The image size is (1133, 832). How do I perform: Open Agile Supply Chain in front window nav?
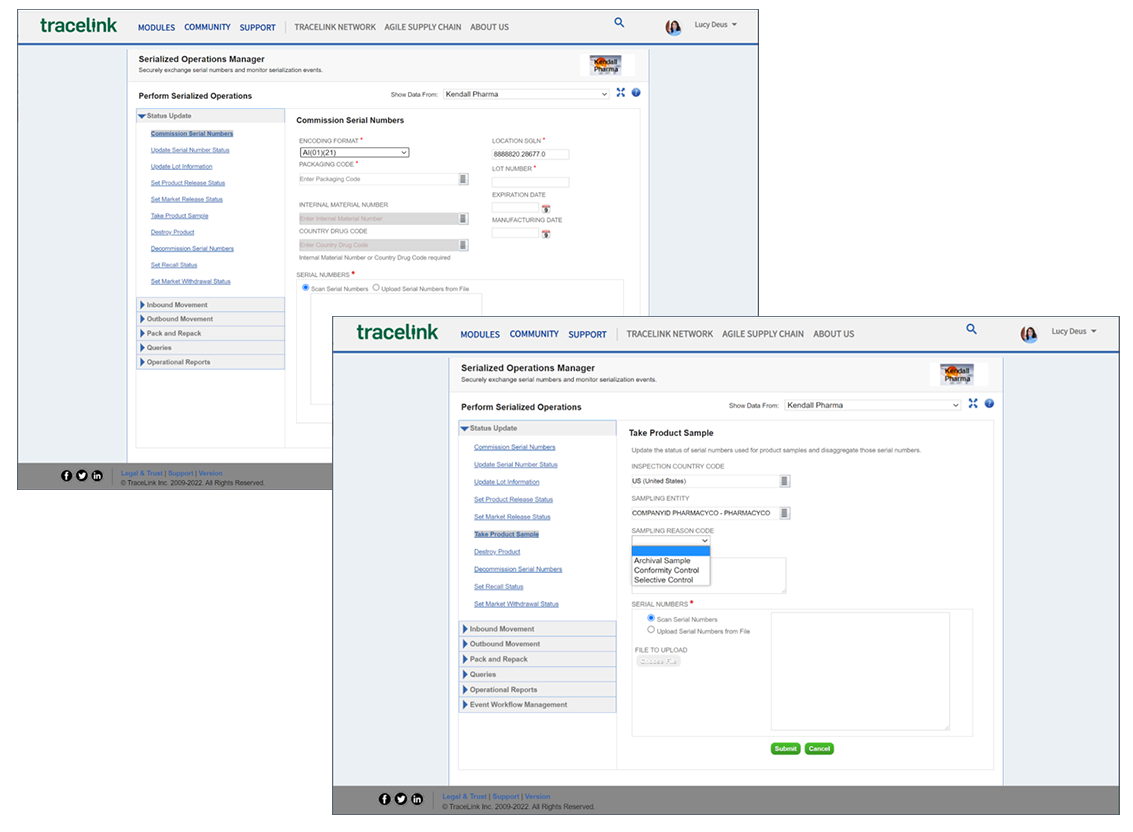[762, 334]
